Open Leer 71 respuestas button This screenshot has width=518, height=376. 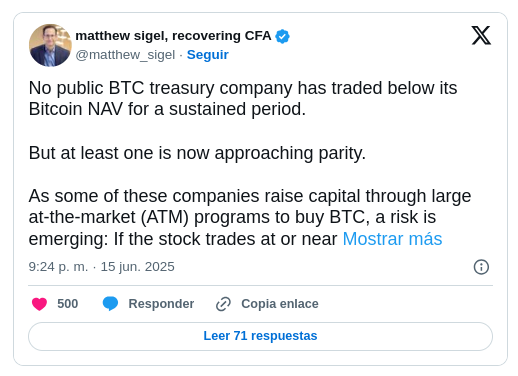260,336
